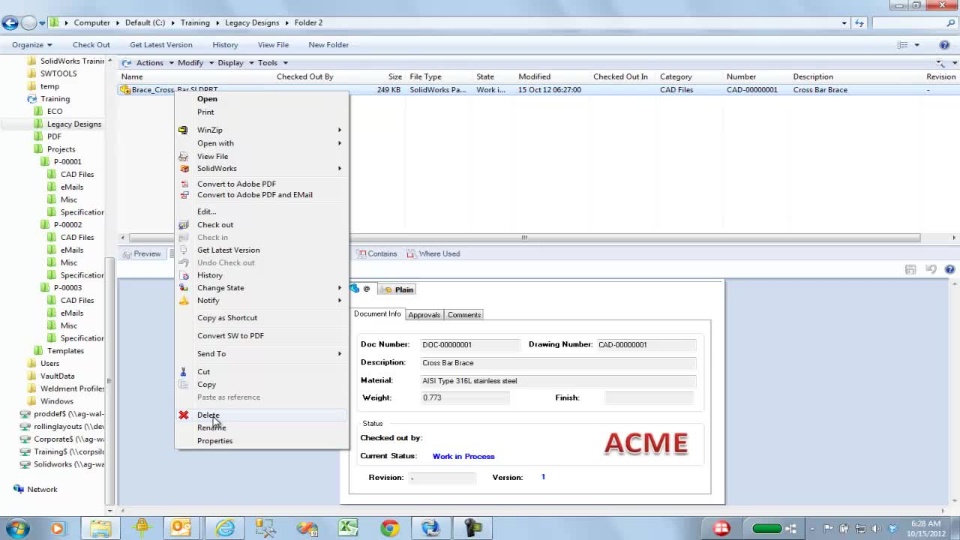Viewport: 960px width, 540px height.
Task: Switch to the Comments tab
Action: click(464, 315)
